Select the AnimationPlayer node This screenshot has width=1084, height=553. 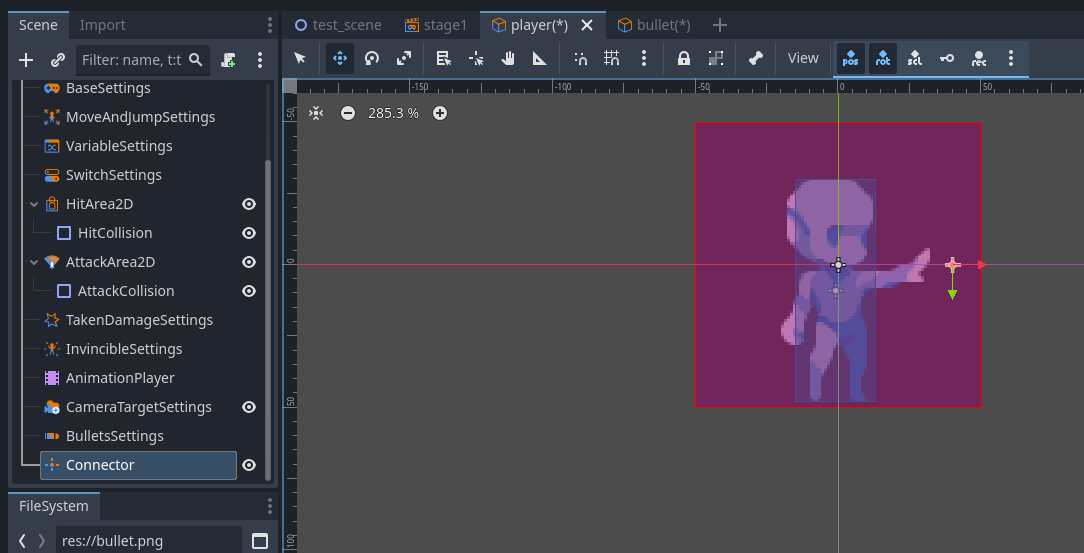click(120, 378)
